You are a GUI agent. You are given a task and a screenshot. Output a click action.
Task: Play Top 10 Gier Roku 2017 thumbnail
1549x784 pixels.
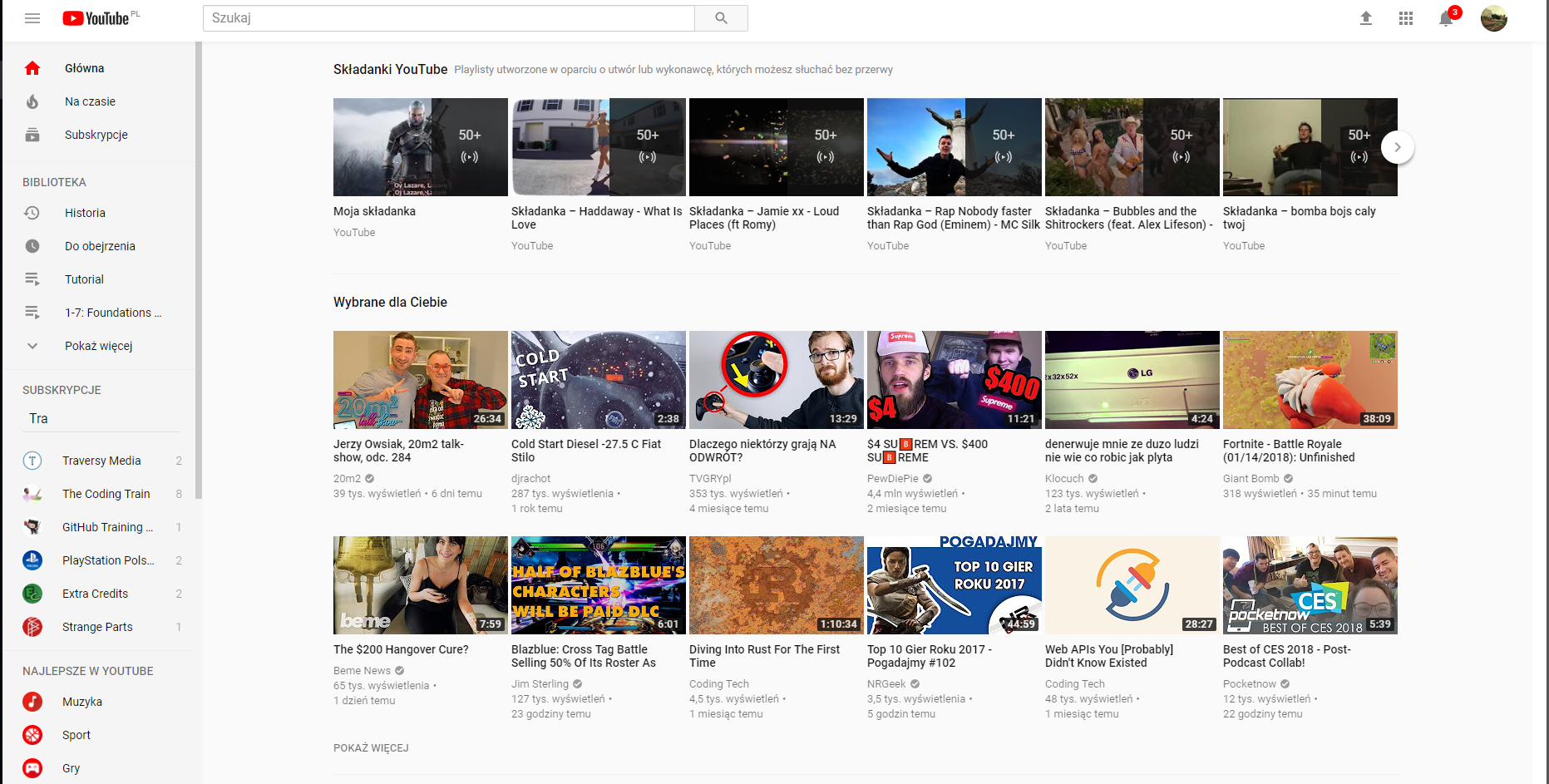click(955, 585)
